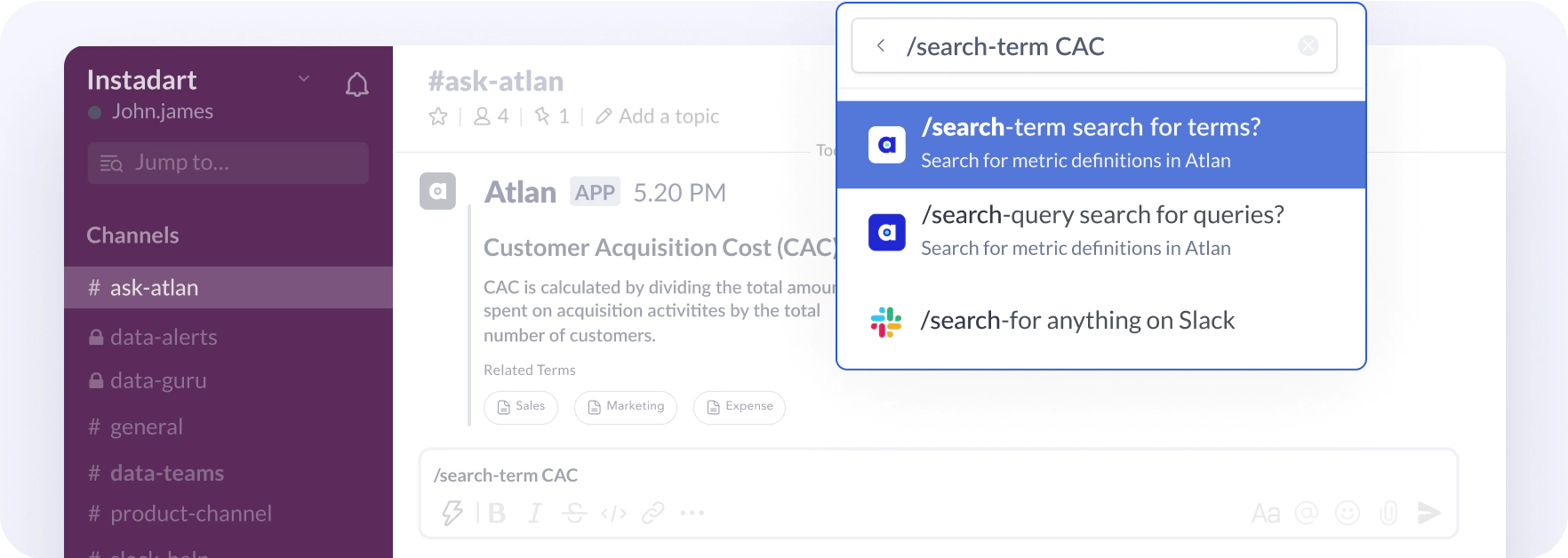Send the message
This screenshot has height=558, width=1568.
pos(1428,513)
